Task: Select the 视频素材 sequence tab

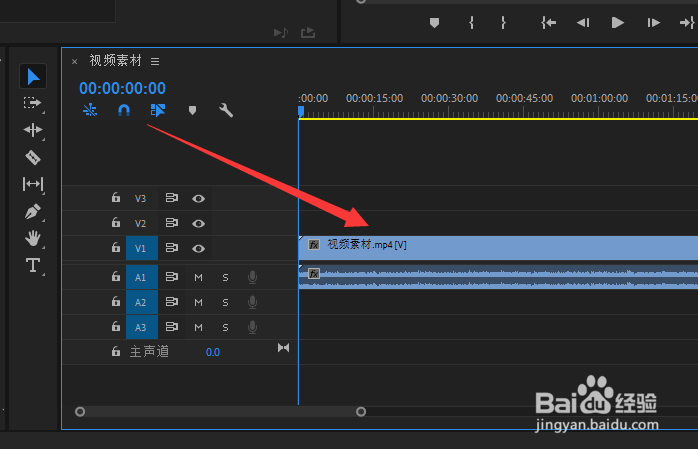Action: [116, 61]
